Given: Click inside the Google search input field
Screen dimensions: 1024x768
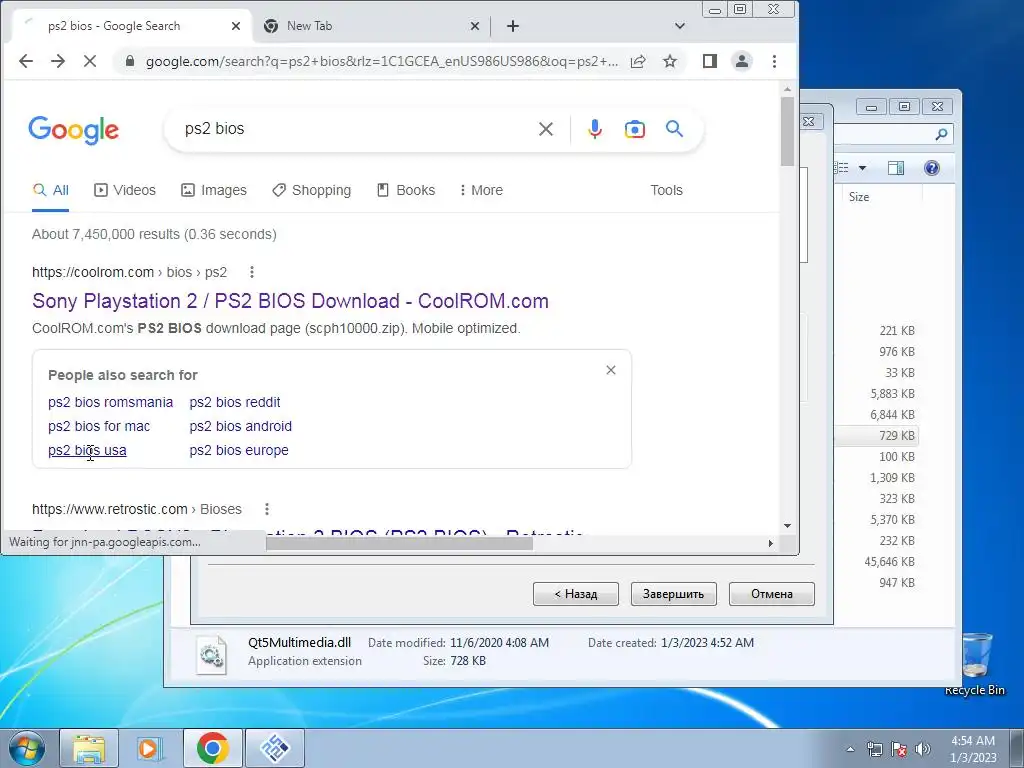Looking at the screenshot, I should 356,129.
